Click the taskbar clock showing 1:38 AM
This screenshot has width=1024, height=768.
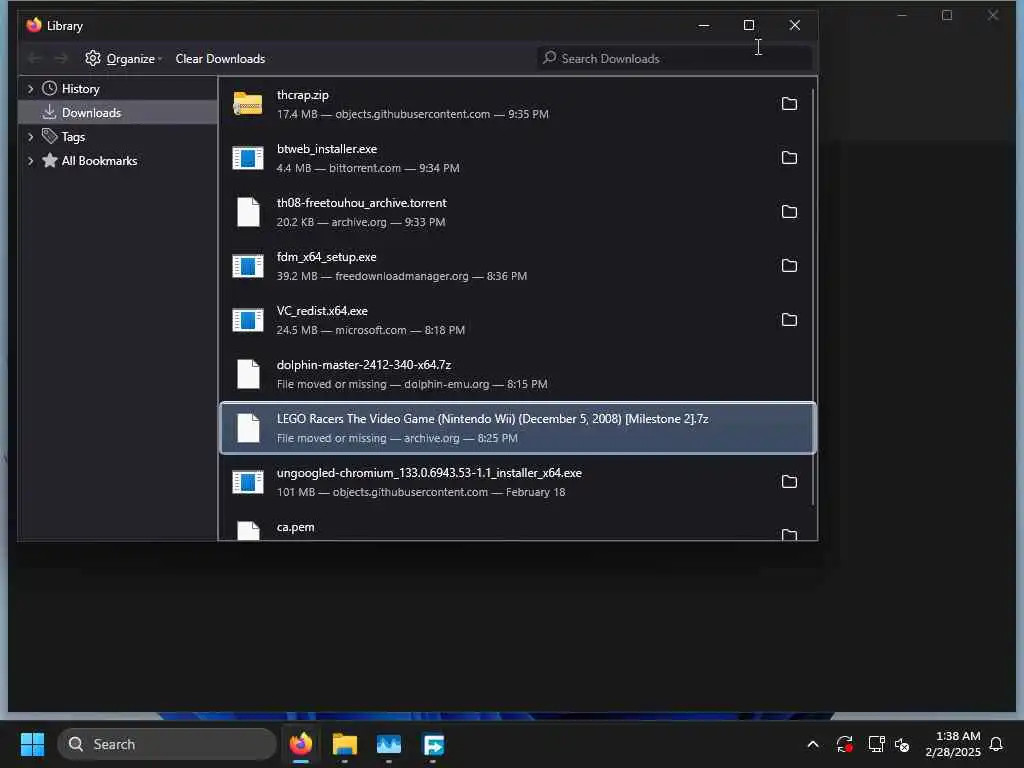pos(953,744)
